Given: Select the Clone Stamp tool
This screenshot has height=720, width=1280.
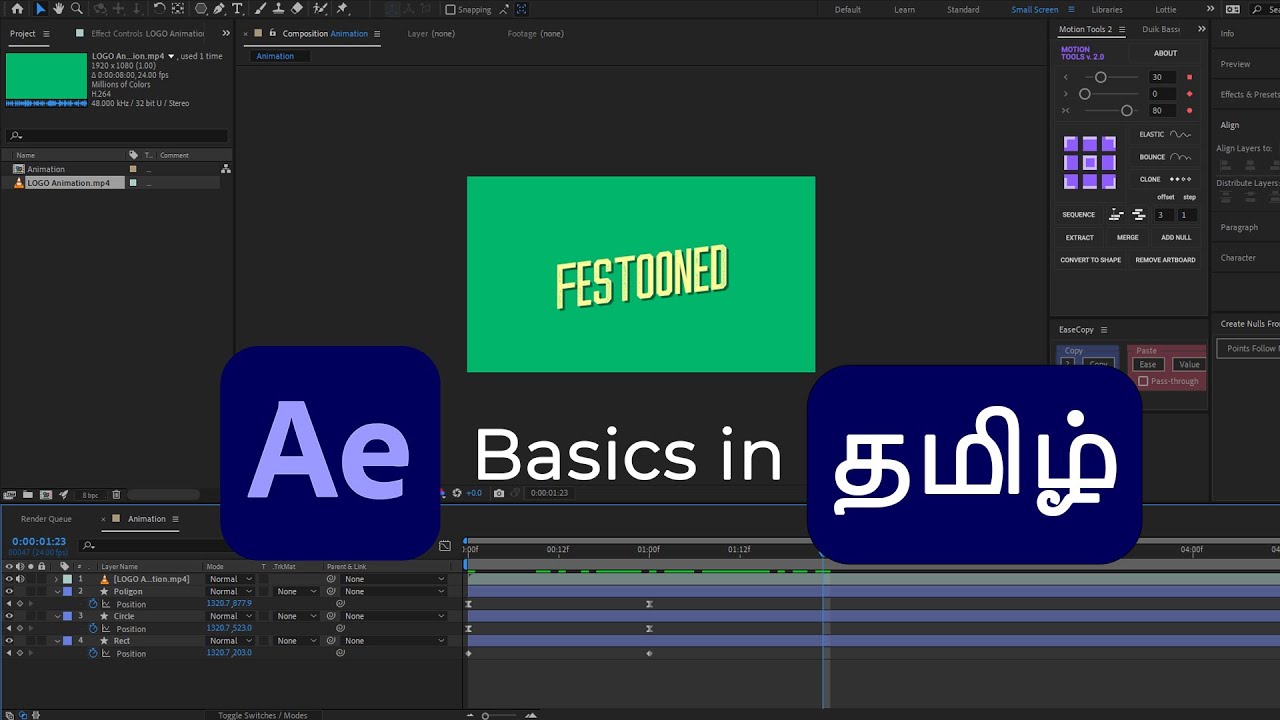Looking at the screenshot, I should [278, 9].
